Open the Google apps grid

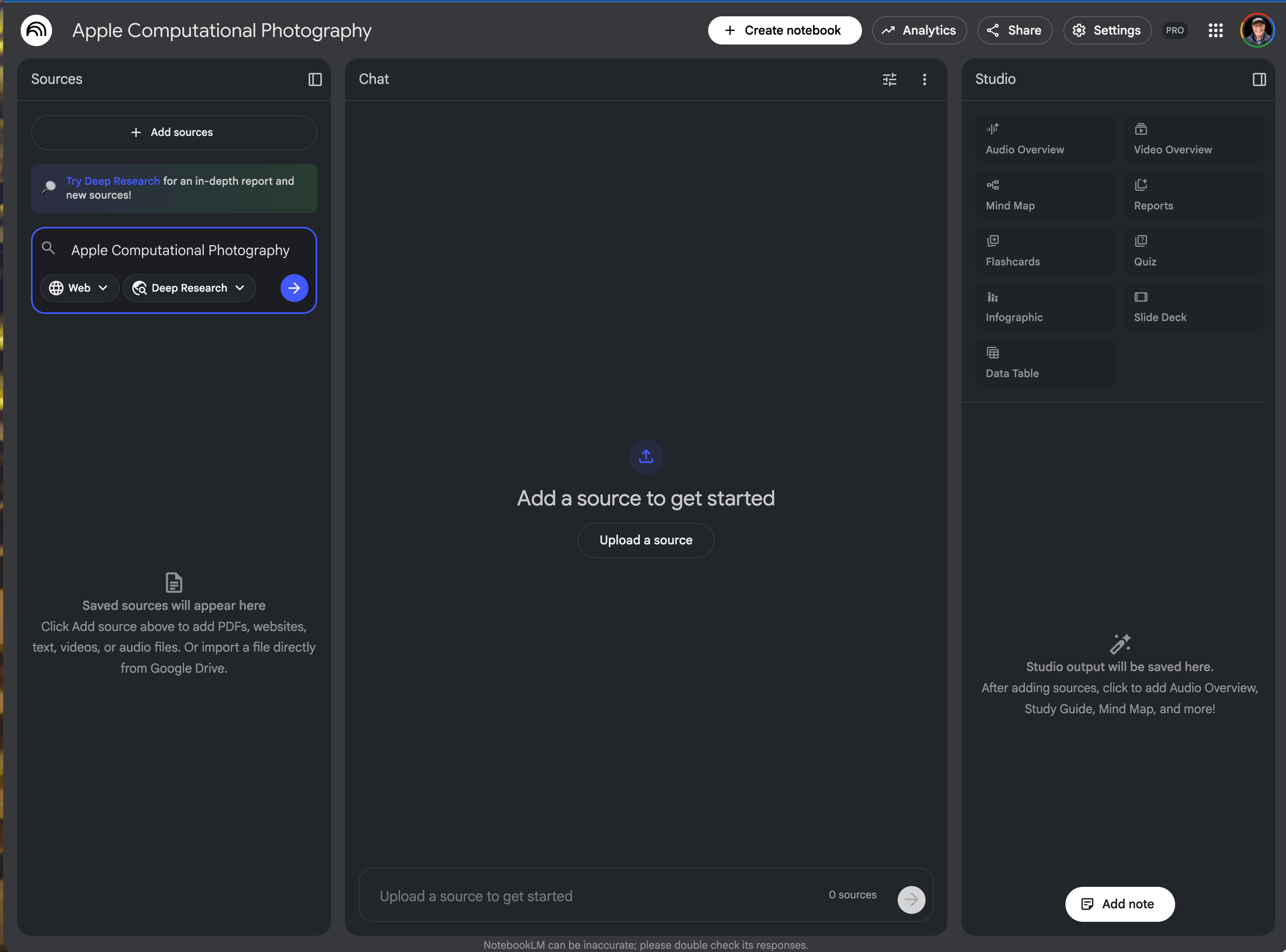(x=1215, y=31)
